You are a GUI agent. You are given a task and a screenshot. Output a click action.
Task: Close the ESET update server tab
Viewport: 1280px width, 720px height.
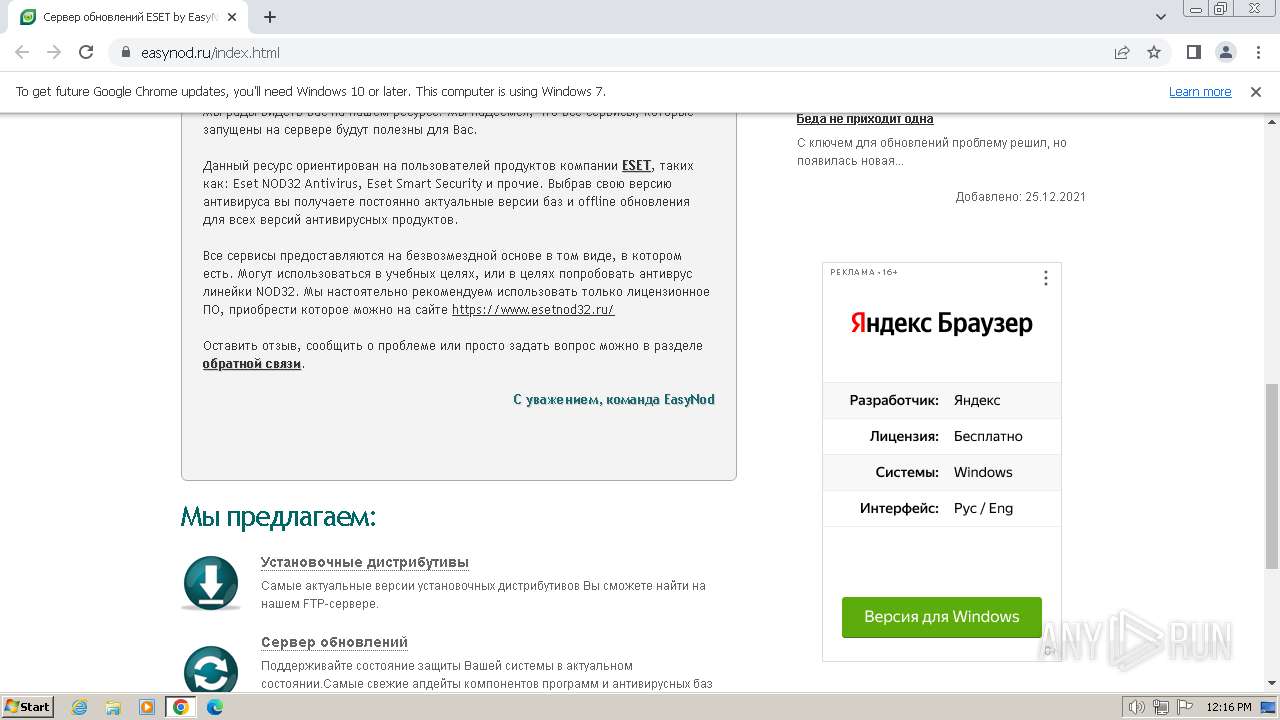233,17
